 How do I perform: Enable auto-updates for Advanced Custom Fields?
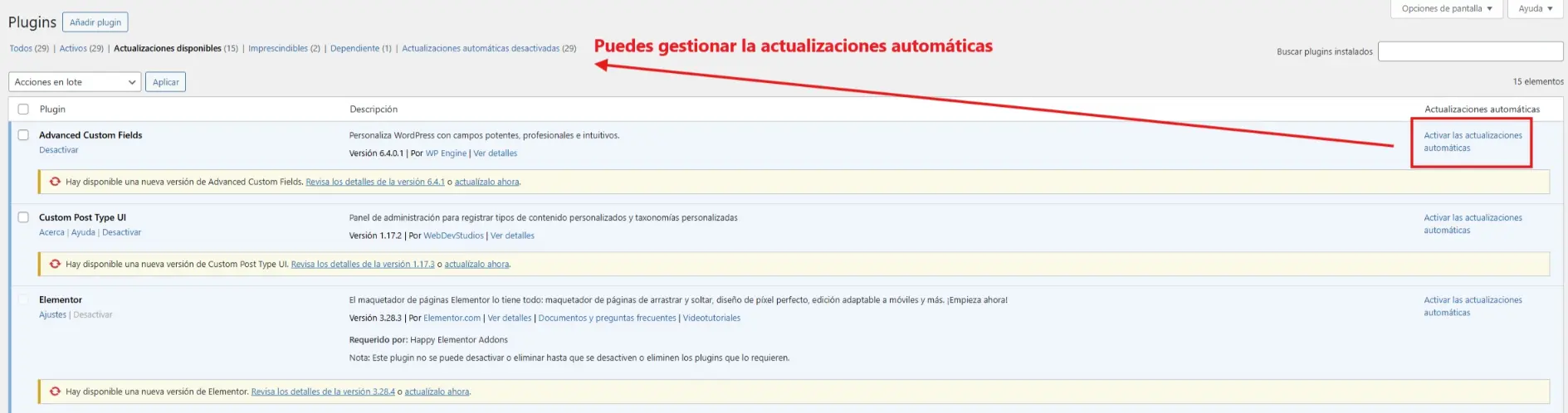[1473, 142]
